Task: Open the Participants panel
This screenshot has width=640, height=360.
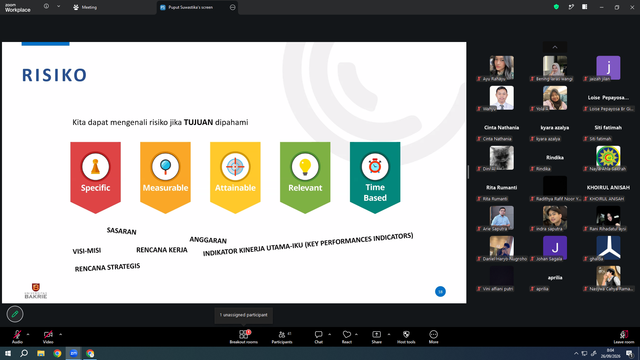Action: 282,337
